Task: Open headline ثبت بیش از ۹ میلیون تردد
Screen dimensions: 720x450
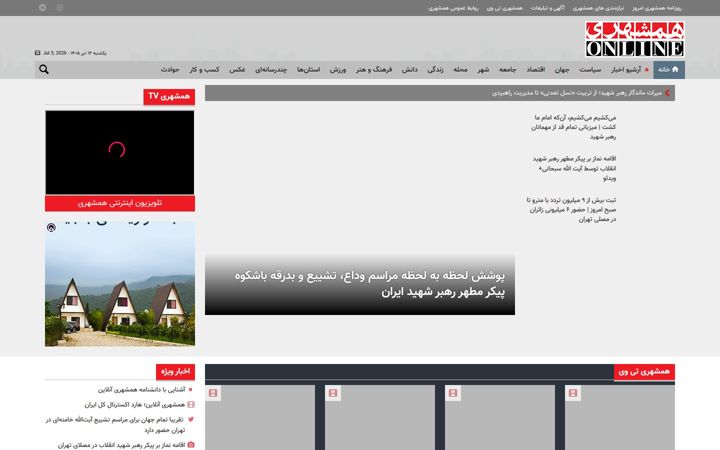Action: (x=571, y=209)
